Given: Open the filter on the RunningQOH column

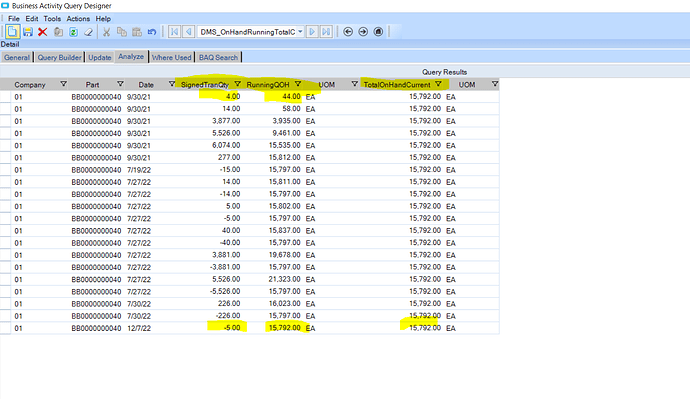Looking at the screenshot, I should [x=298, y=84].
